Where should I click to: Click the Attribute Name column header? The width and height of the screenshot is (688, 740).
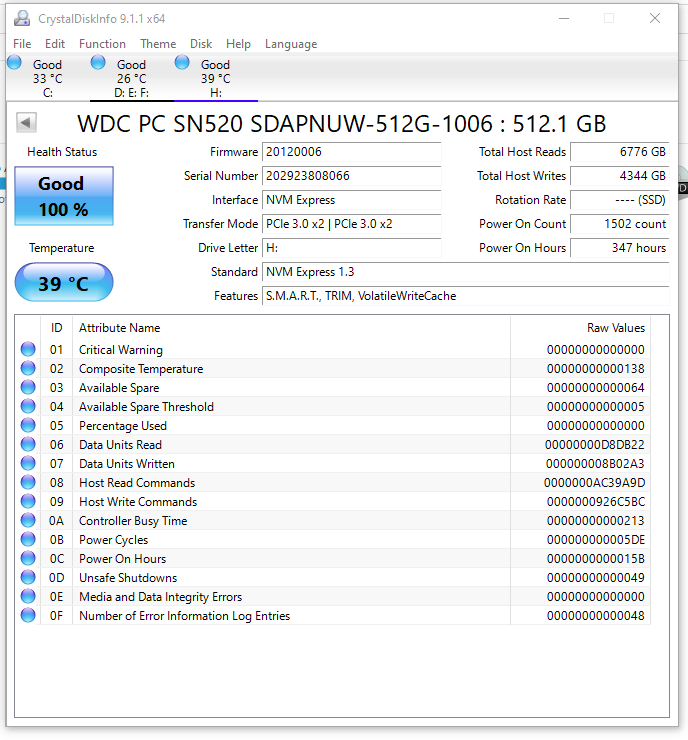click(291, 328)
